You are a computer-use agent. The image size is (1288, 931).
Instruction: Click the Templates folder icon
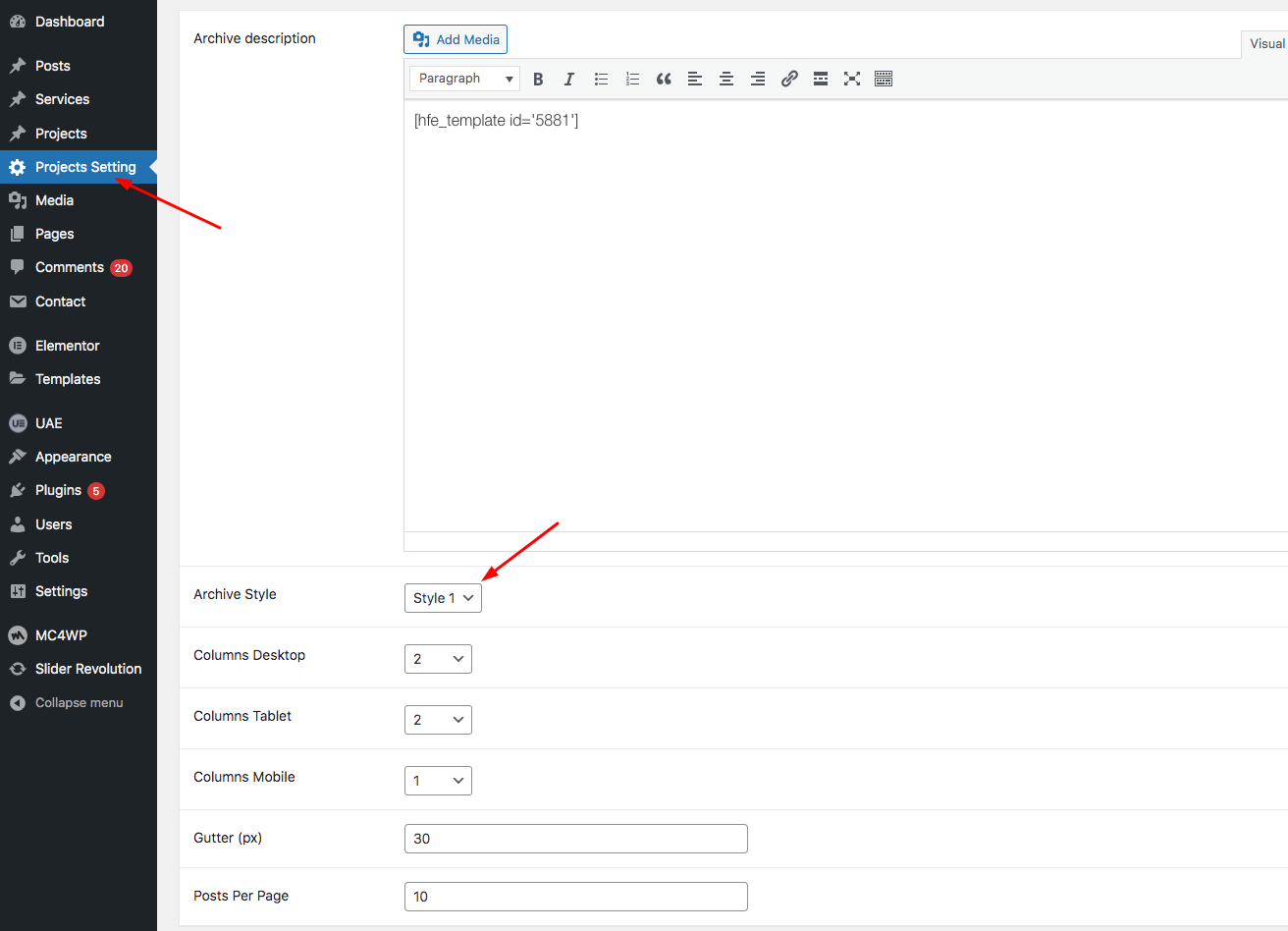(x=18, y=379)
